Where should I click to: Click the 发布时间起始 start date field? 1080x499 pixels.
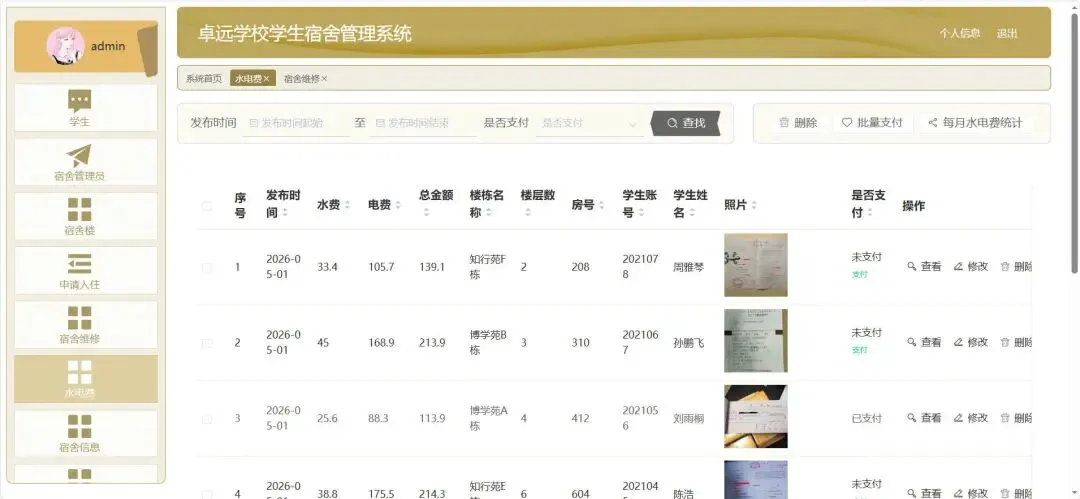tap(296, 123)
